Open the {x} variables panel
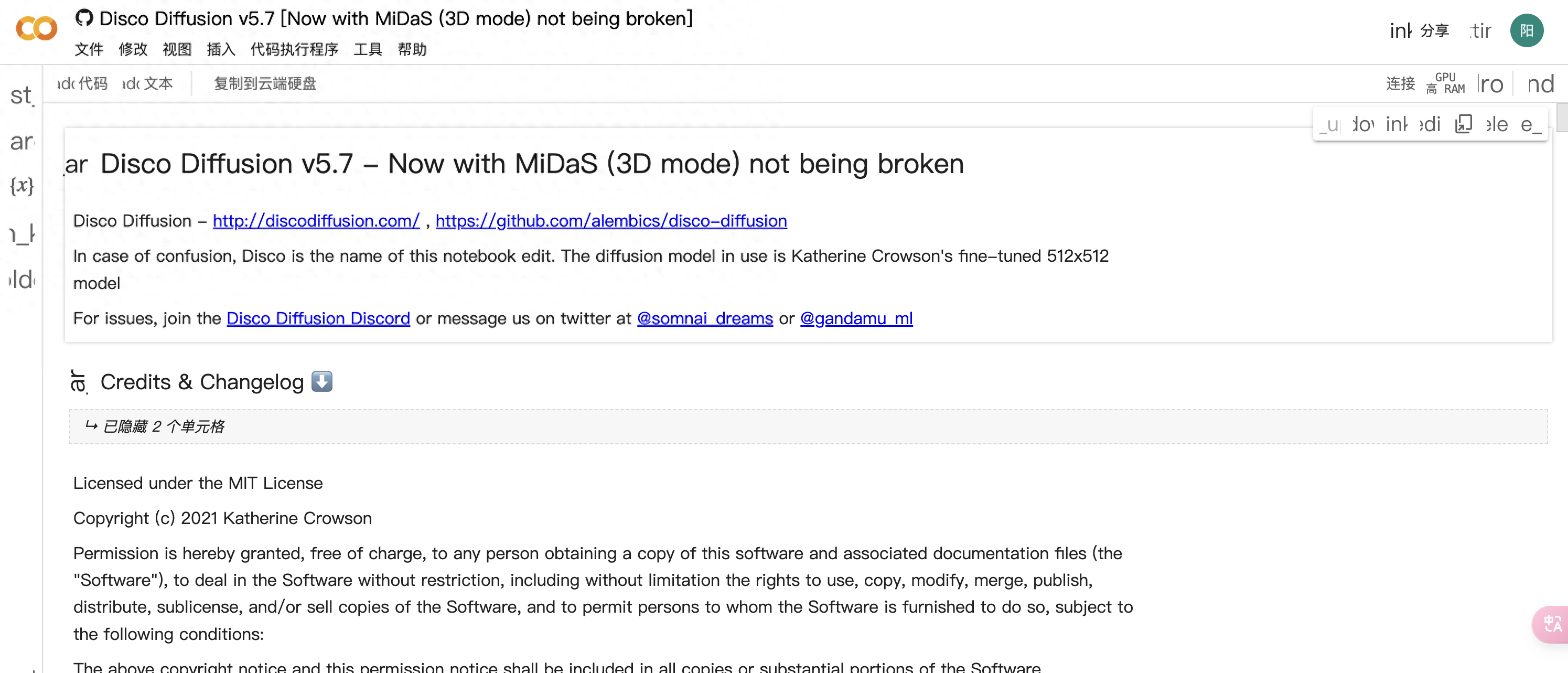The height and width of the screenshot is (673, 1568). coord(22,186)
